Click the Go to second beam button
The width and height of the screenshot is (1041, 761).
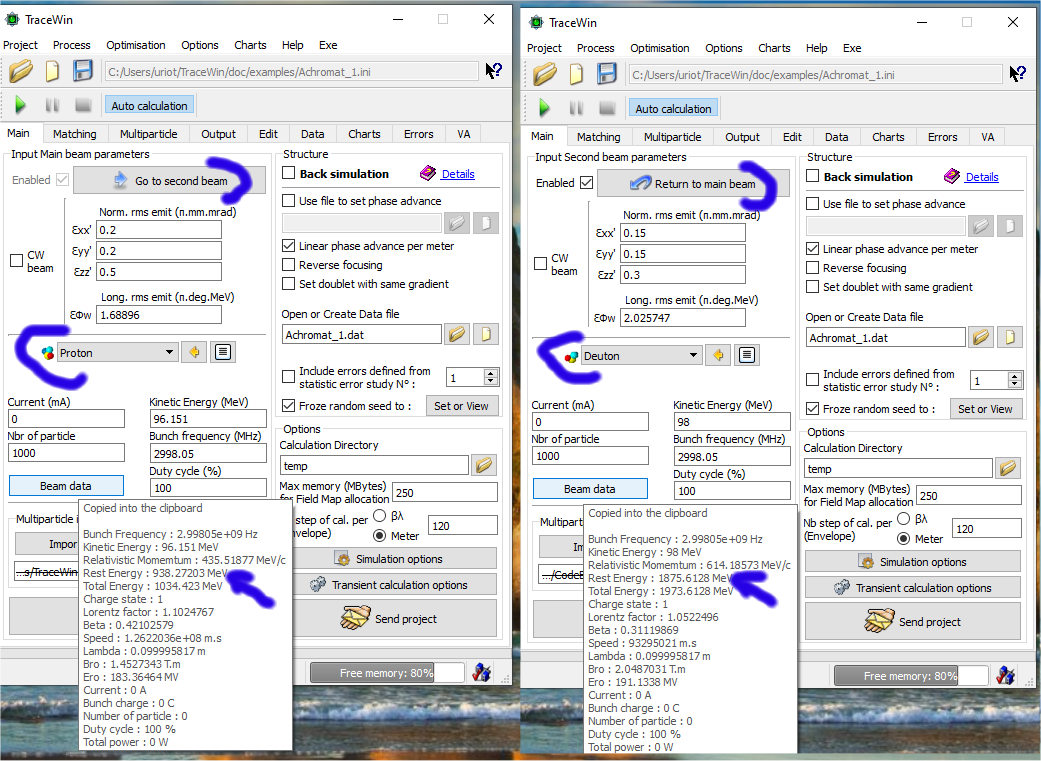tap(170, 181)
